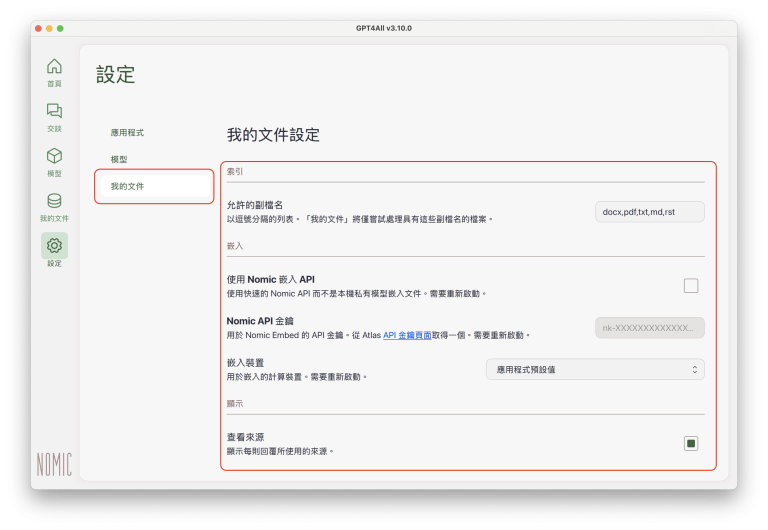This screenshot has height=530, width=768.
Task: Enable the 使用 Nomic 嵌入 API checkbox
Action: coord(691,286)
